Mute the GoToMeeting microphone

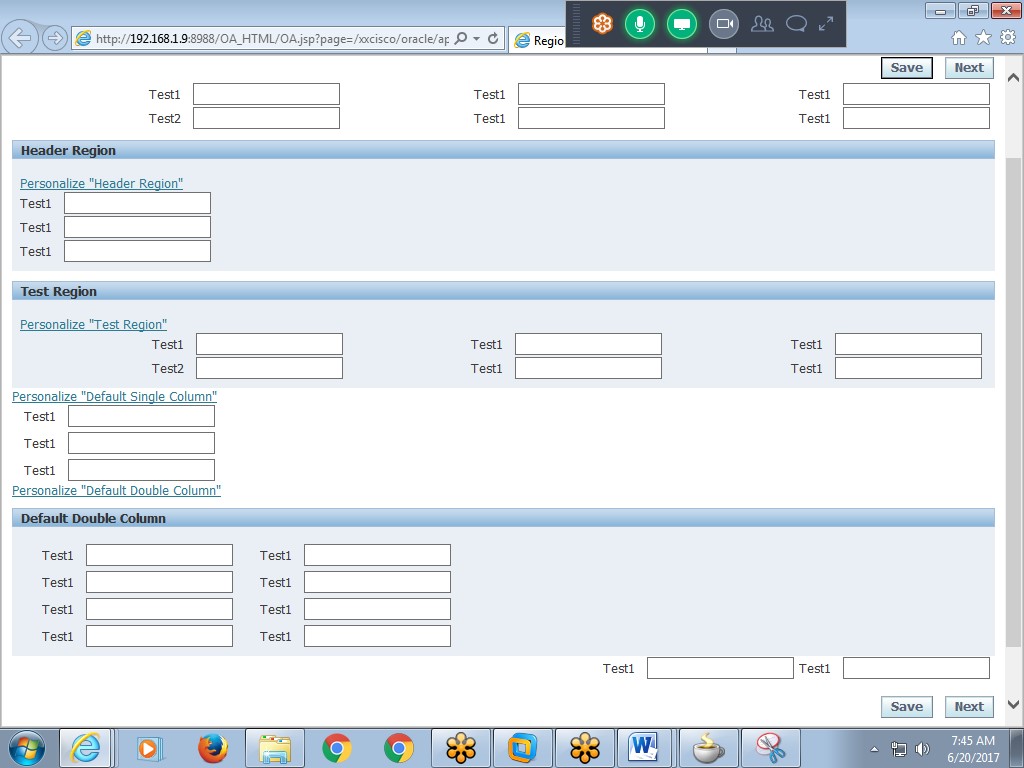pyautogui.click(x=641, y=25)
